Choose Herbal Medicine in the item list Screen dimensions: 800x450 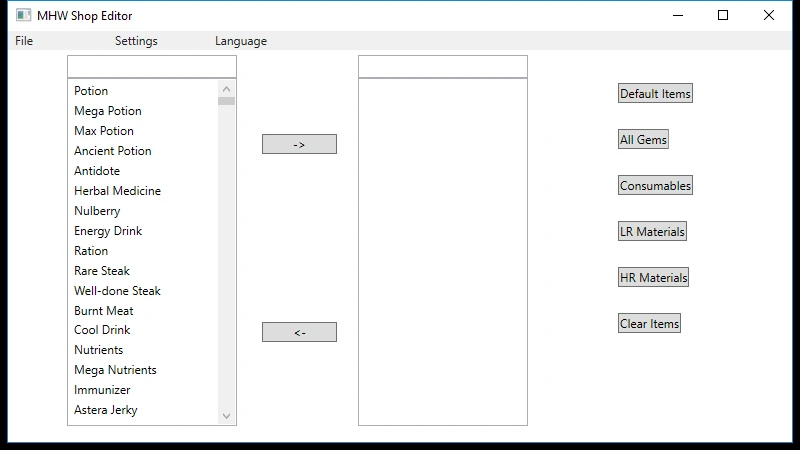click(x=117, y=191)
